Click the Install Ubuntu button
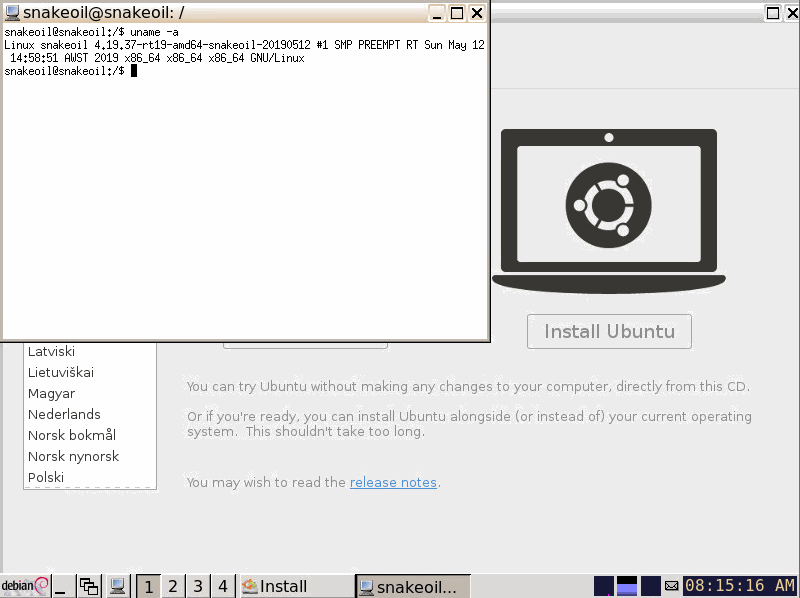 (609, 332)
